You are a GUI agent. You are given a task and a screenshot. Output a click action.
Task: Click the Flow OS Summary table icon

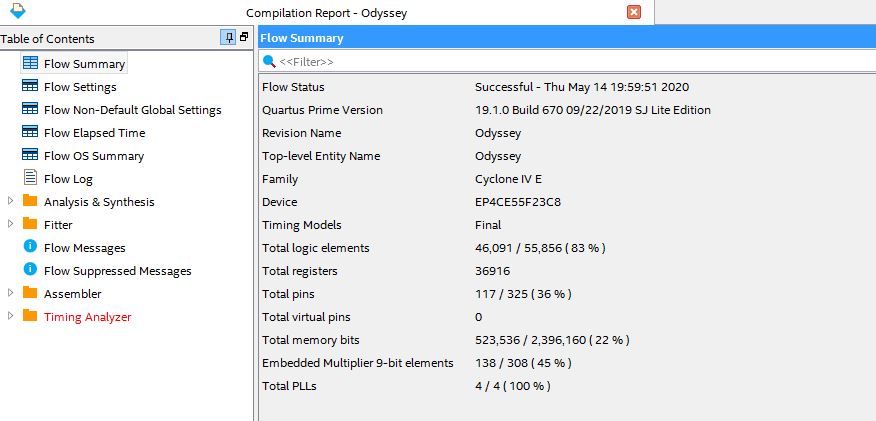(x=30, y=155)
